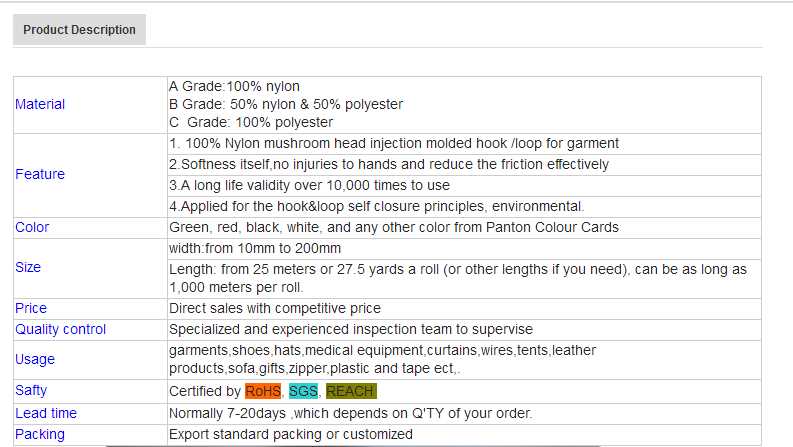Select the Lead time label
This screenshot has height=447, width=793.
click(46, 413)
